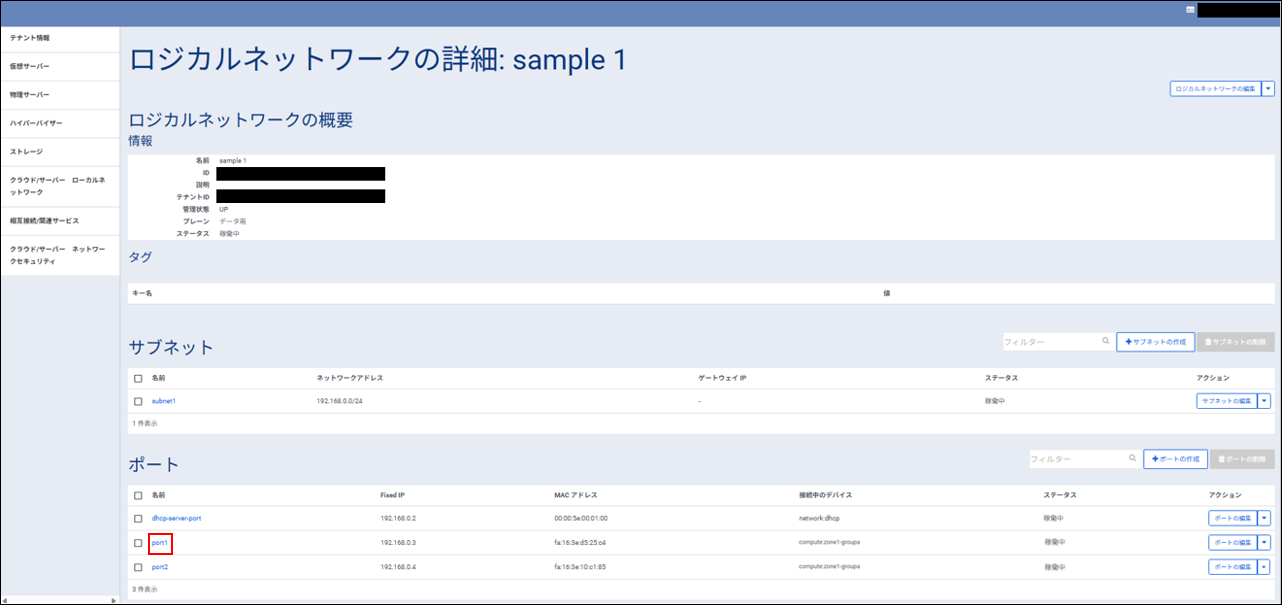
Task: Tick the port2 row checkbox
Action: [x=138, y=567]
